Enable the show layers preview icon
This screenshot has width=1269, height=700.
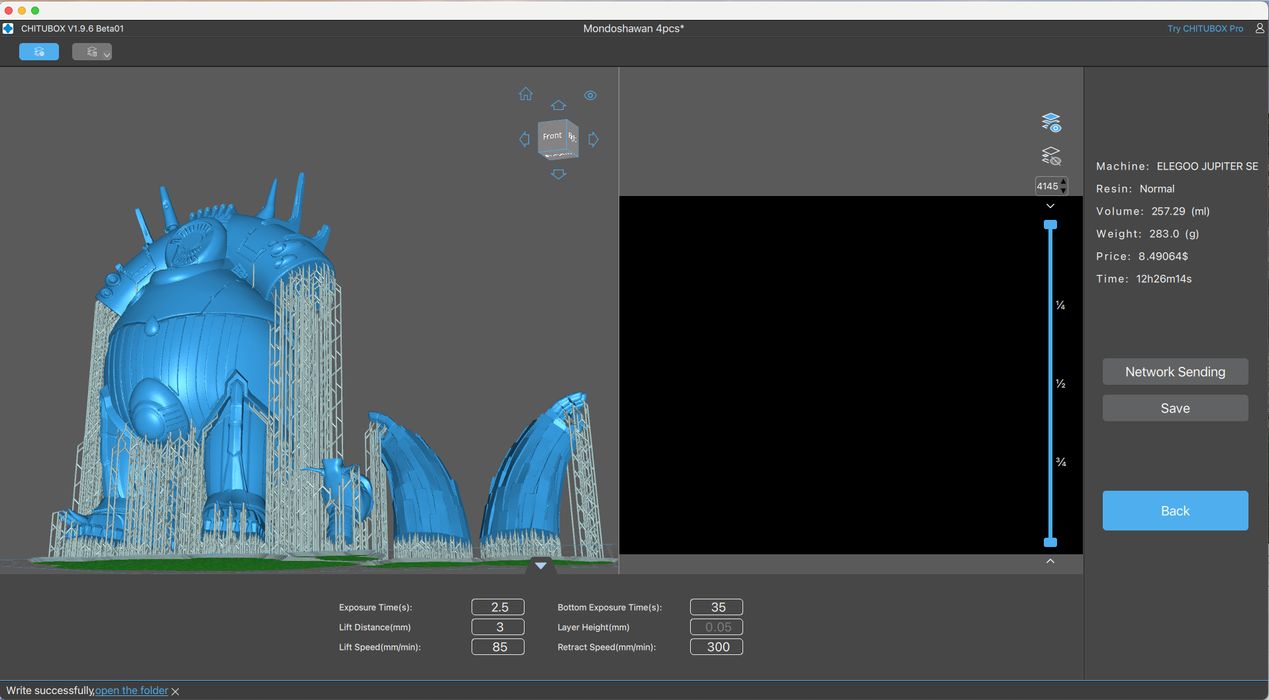(x=1050, y=122)
